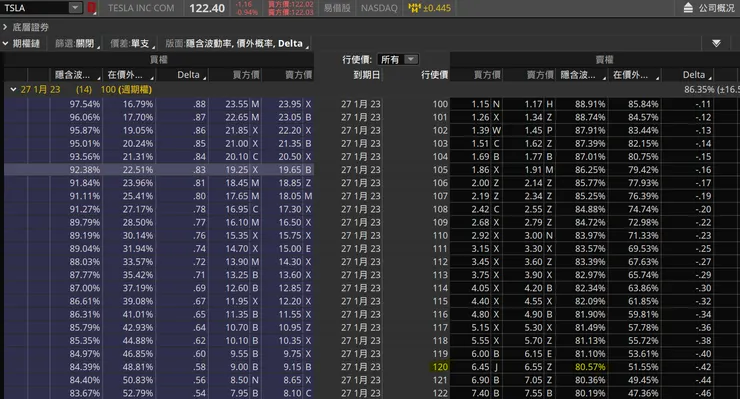Viewport: 740px width, 399px height.
Task: Select the highlighted strike 120
Action: tap(440, 367)
